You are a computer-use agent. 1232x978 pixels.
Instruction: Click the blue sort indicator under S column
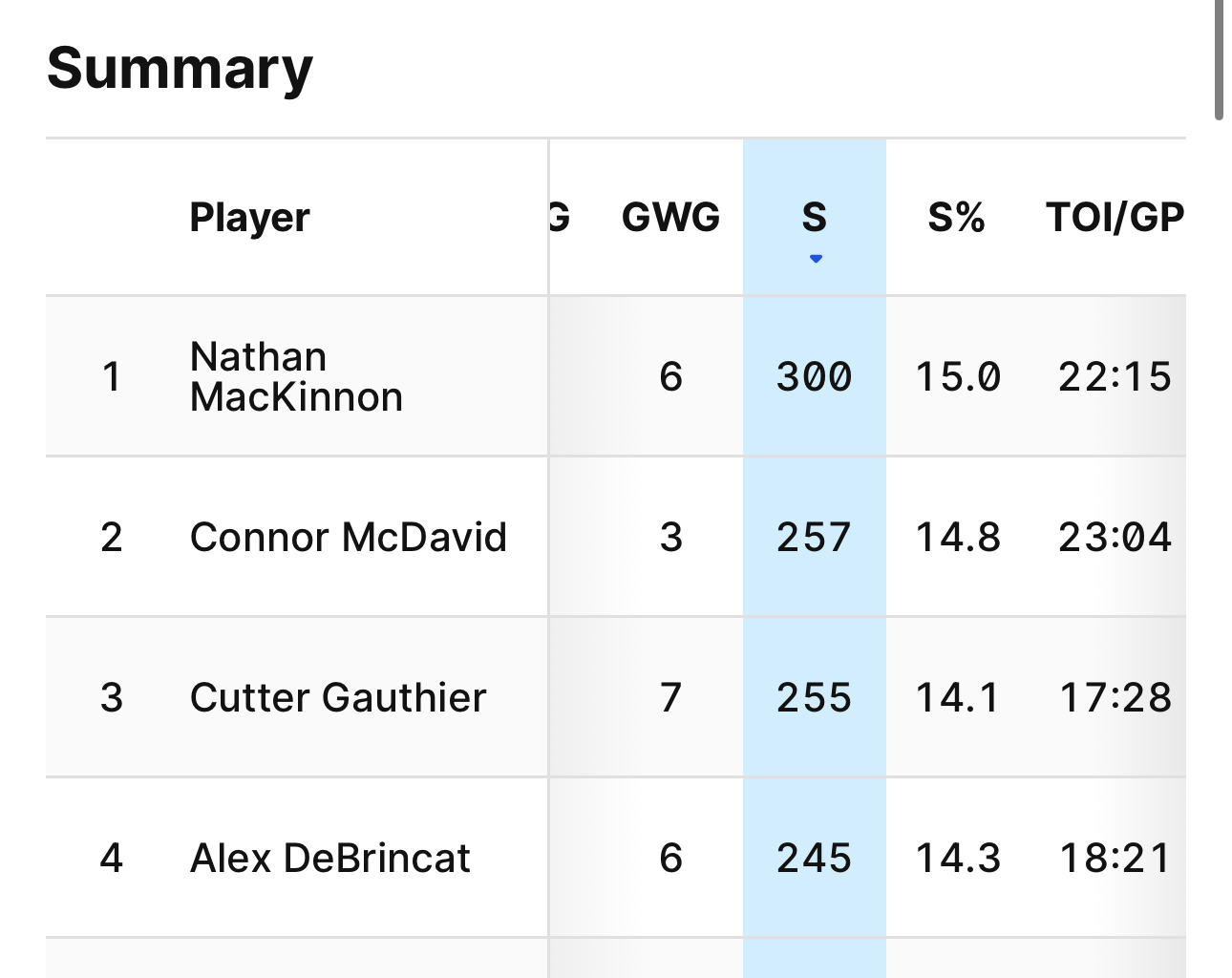(815, 258)
